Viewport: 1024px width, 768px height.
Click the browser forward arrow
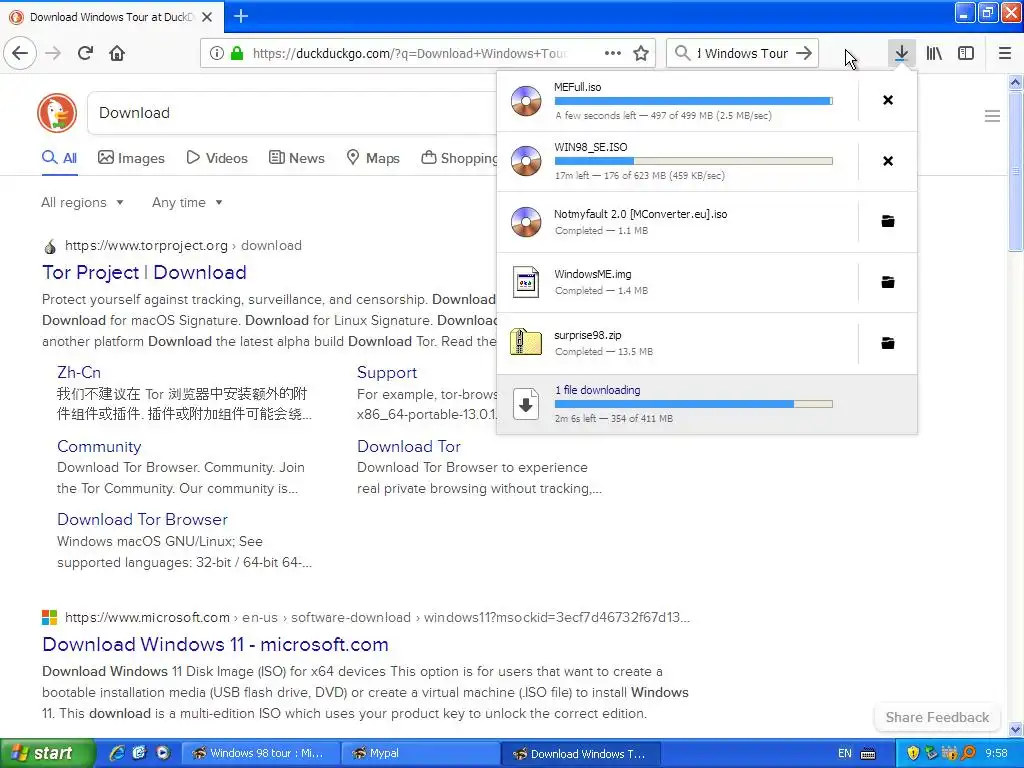click(x=53, y=53)
